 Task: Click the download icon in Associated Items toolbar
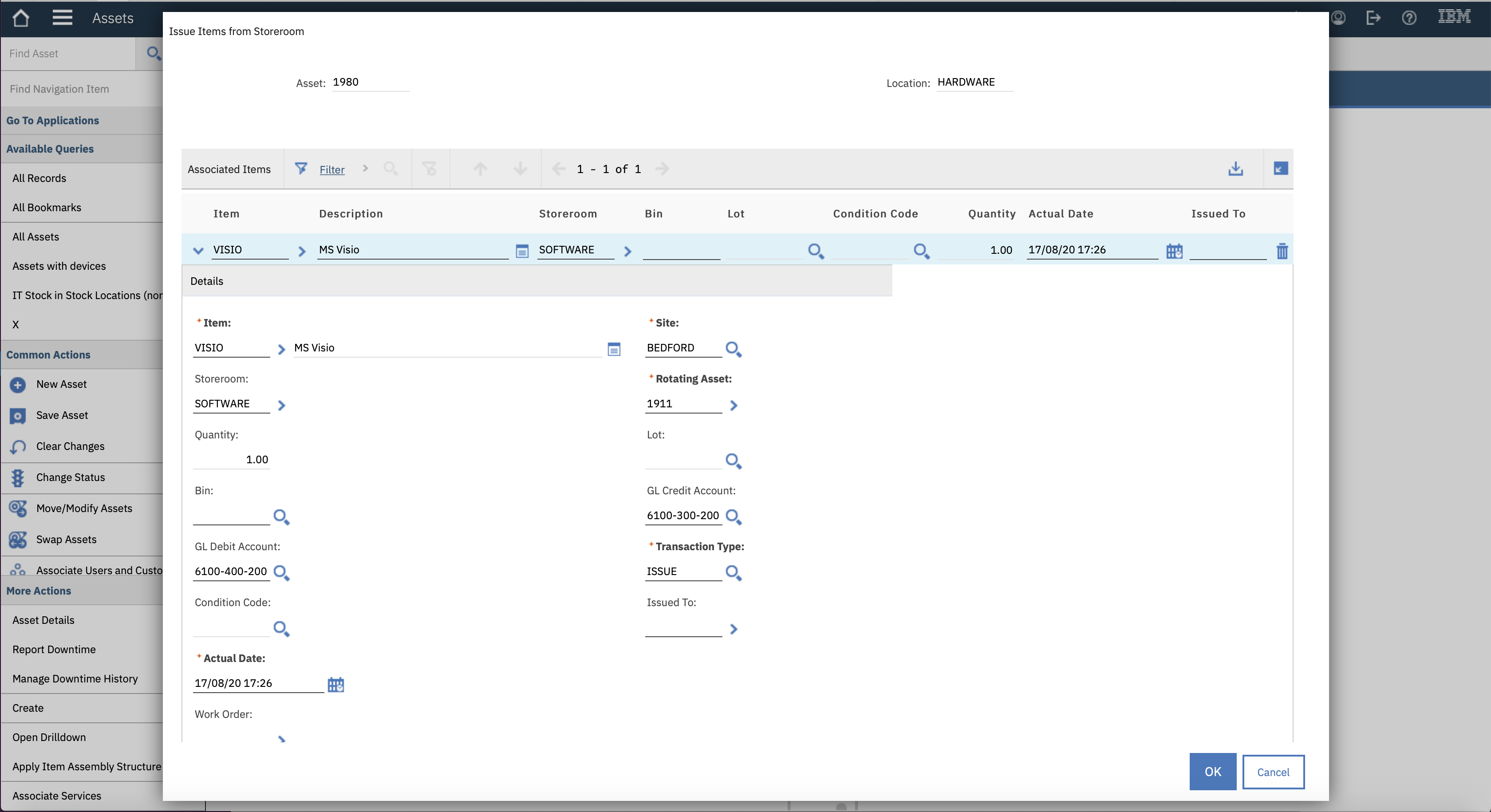click(x=1235, y=169)
